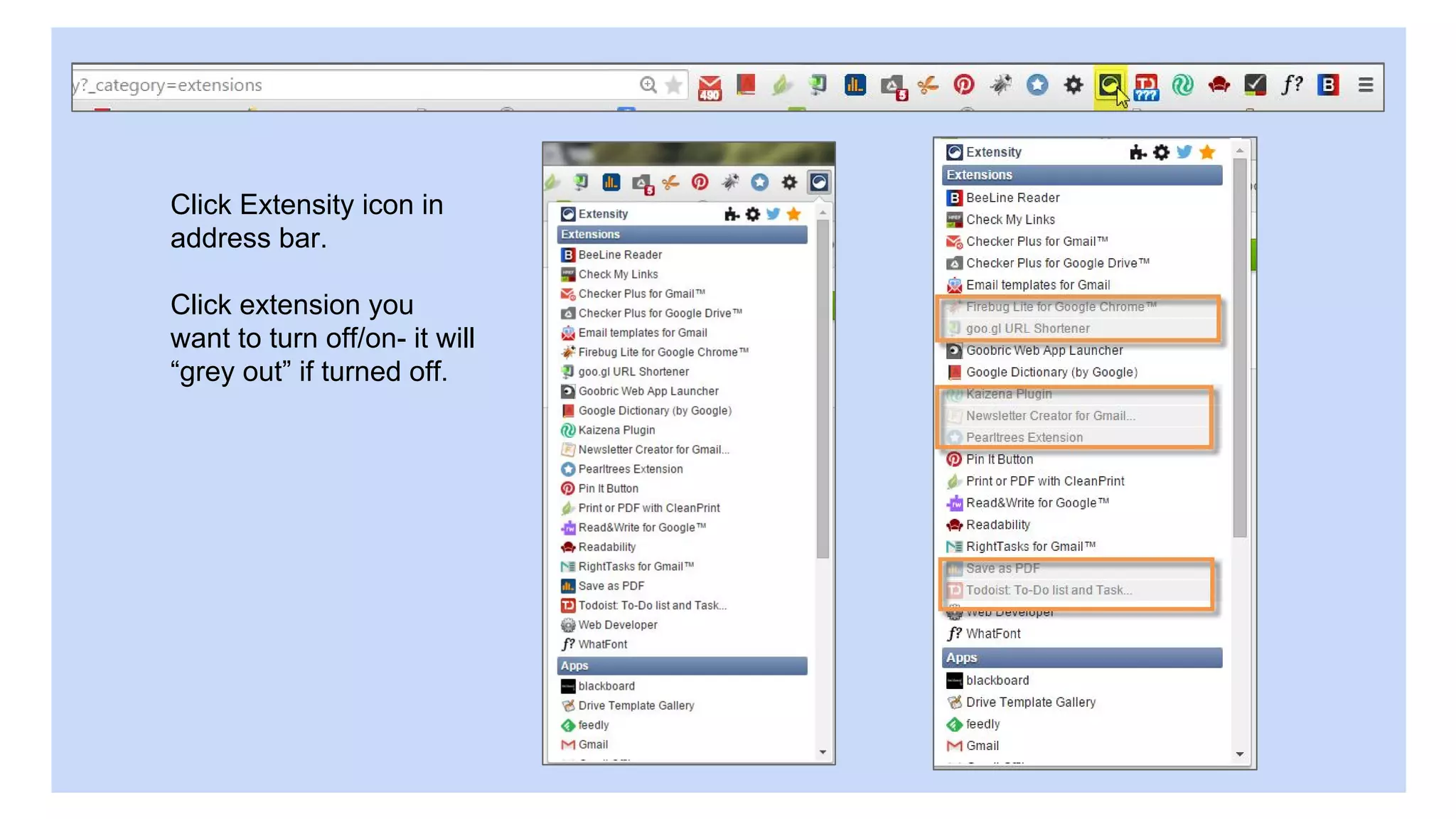This screenshot has height=819, width=1456.
Task: Click scrollbar thumb in right Extensity popup
Action: (1240, 348)
